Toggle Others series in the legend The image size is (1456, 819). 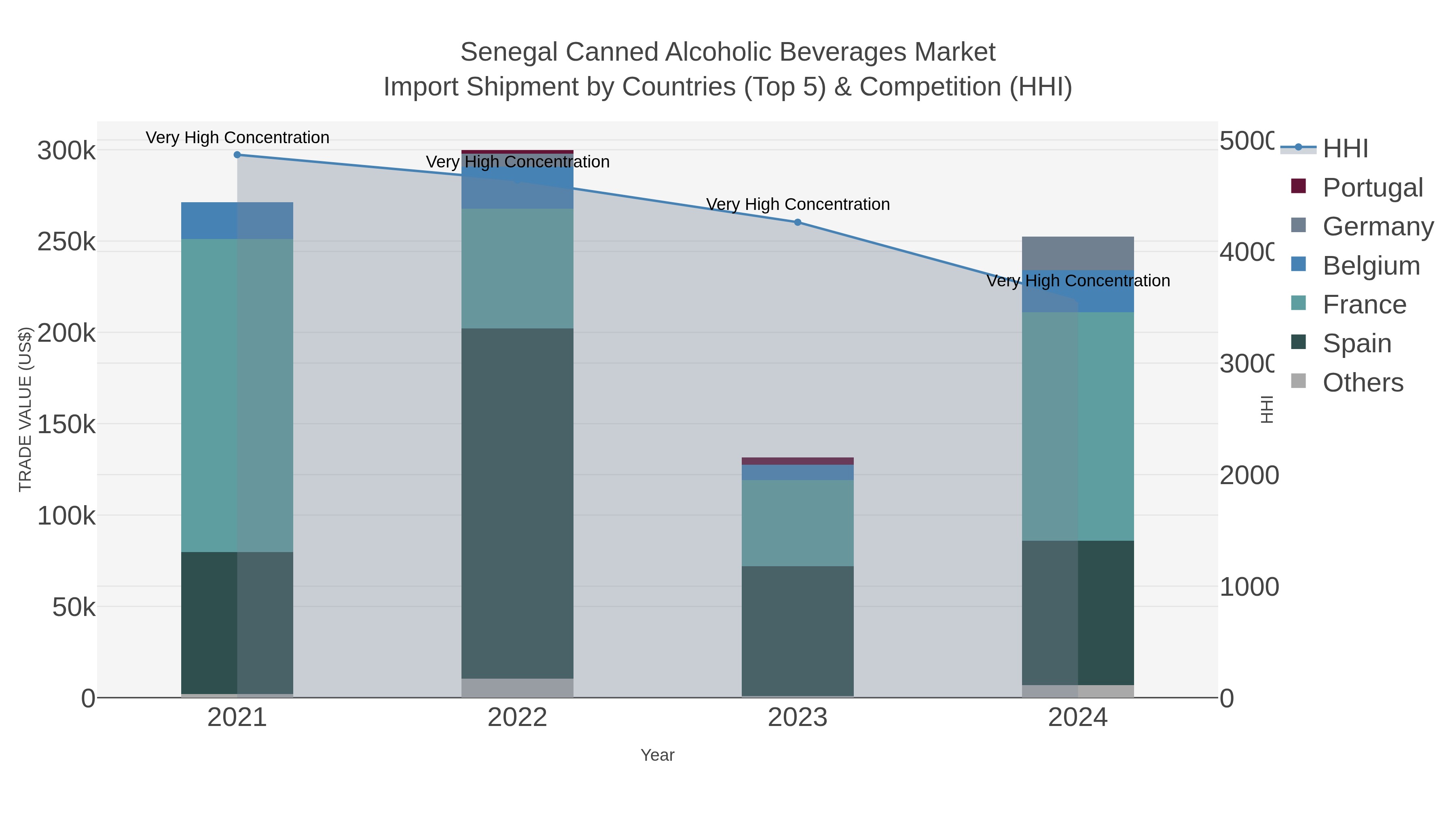tap(1348, 382)
